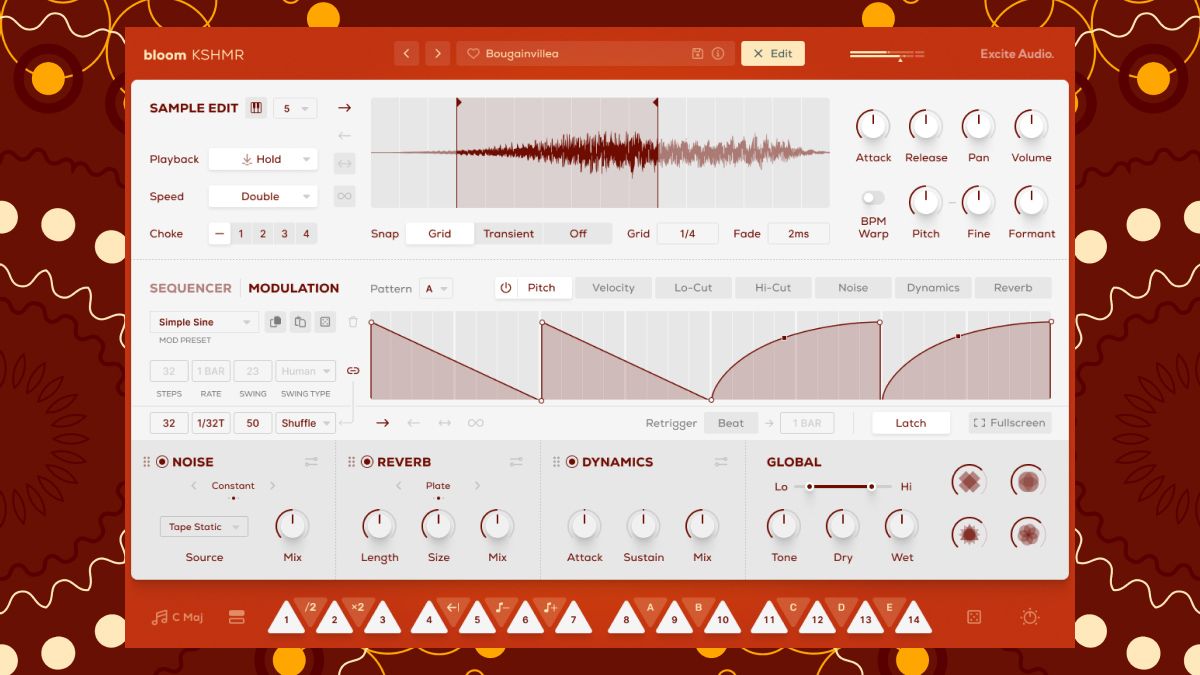Open the sample number 5 dropdown
The width and height of the screenshot is (1200, 675).
tap(295, 108)
